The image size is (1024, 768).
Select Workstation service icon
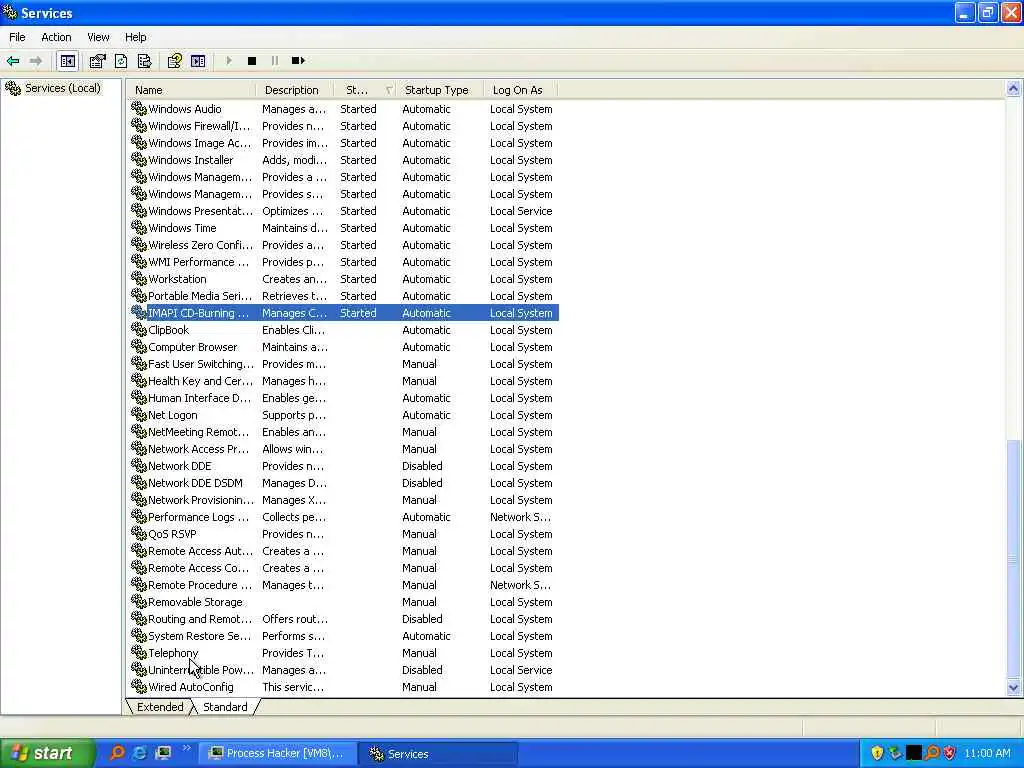138,278
